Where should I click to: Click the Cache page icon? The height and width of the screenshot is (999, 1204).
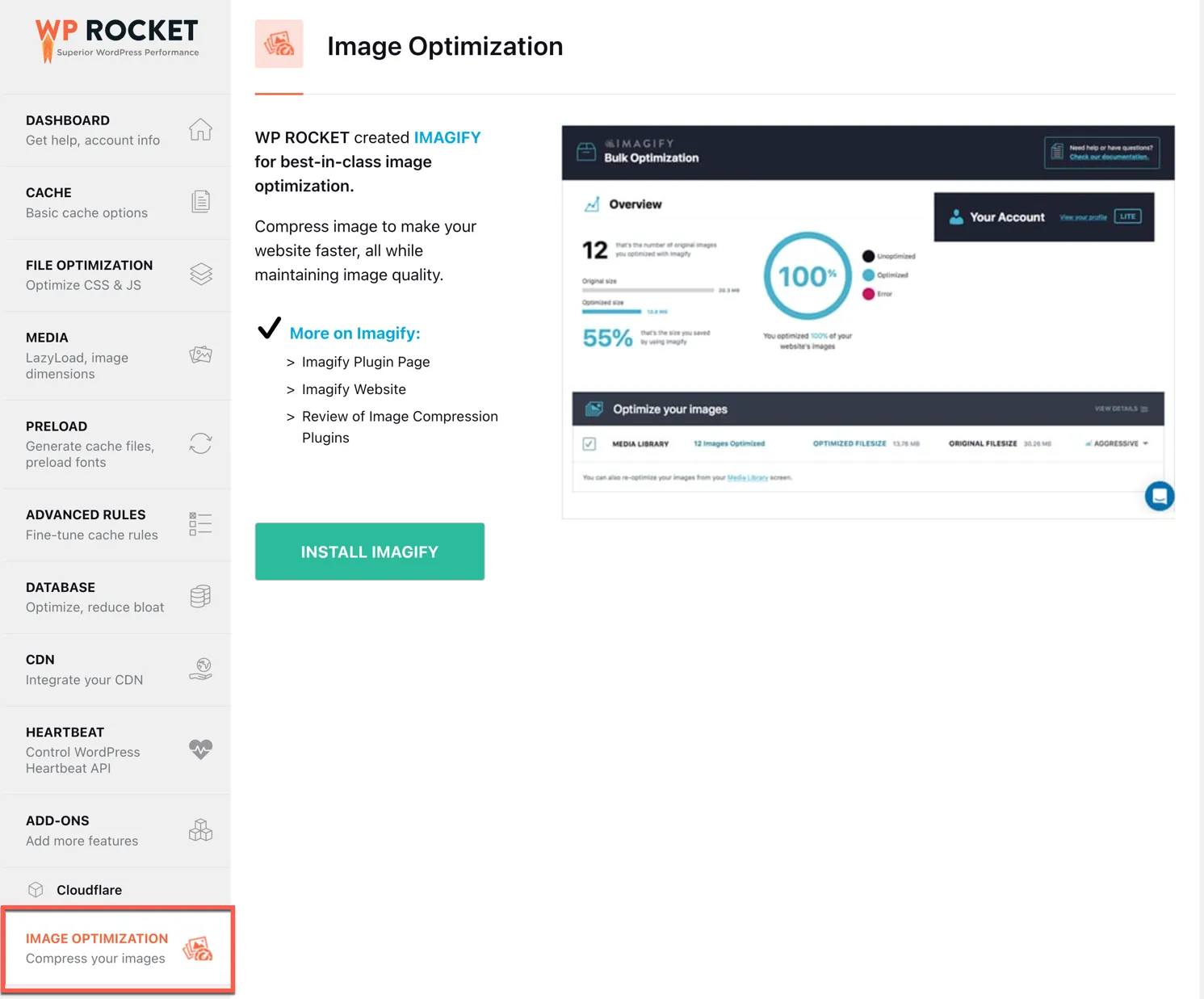coord(200,201)
